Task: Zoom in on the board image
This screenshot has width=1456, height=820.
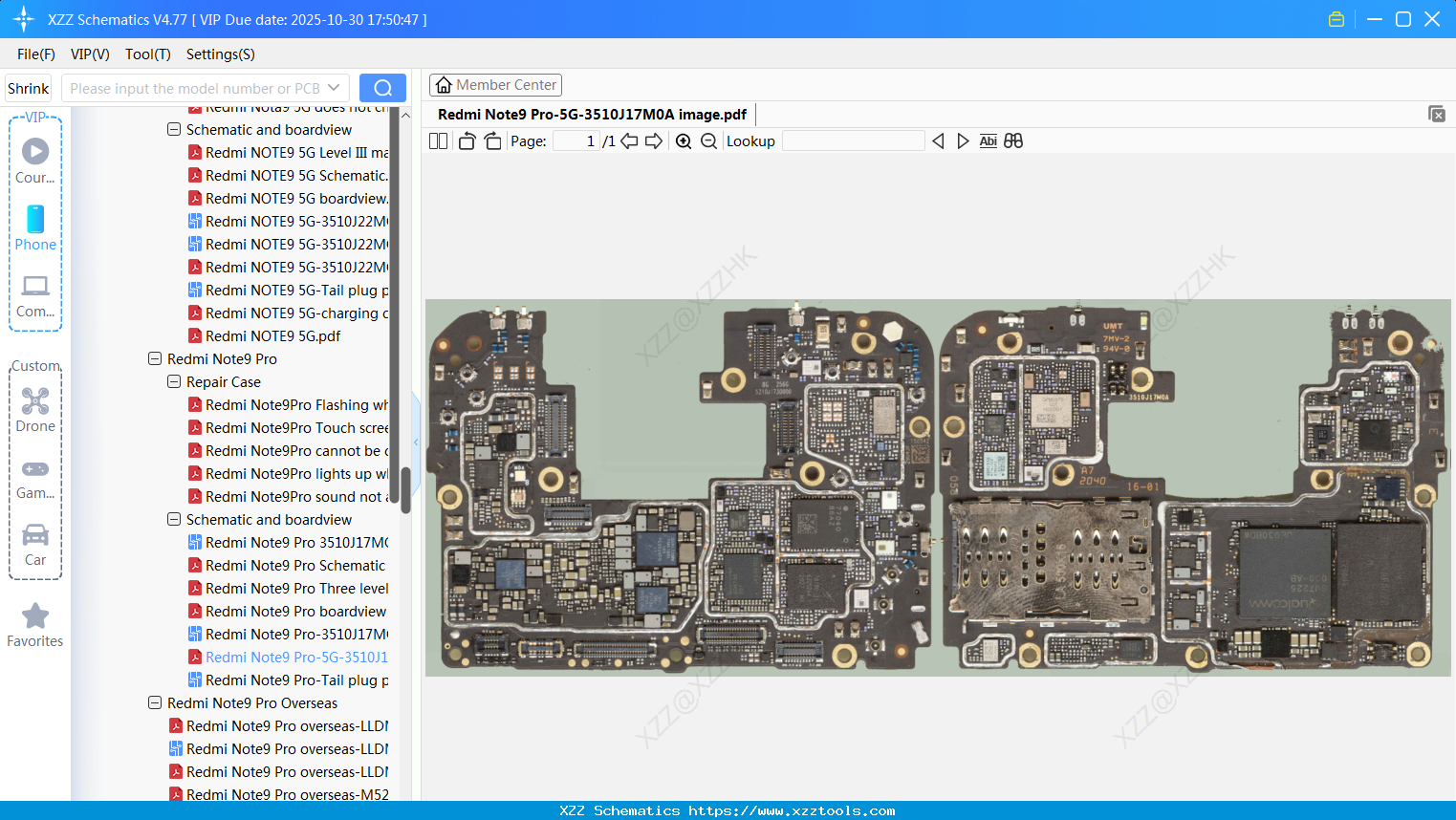Action: pos(684,141)
